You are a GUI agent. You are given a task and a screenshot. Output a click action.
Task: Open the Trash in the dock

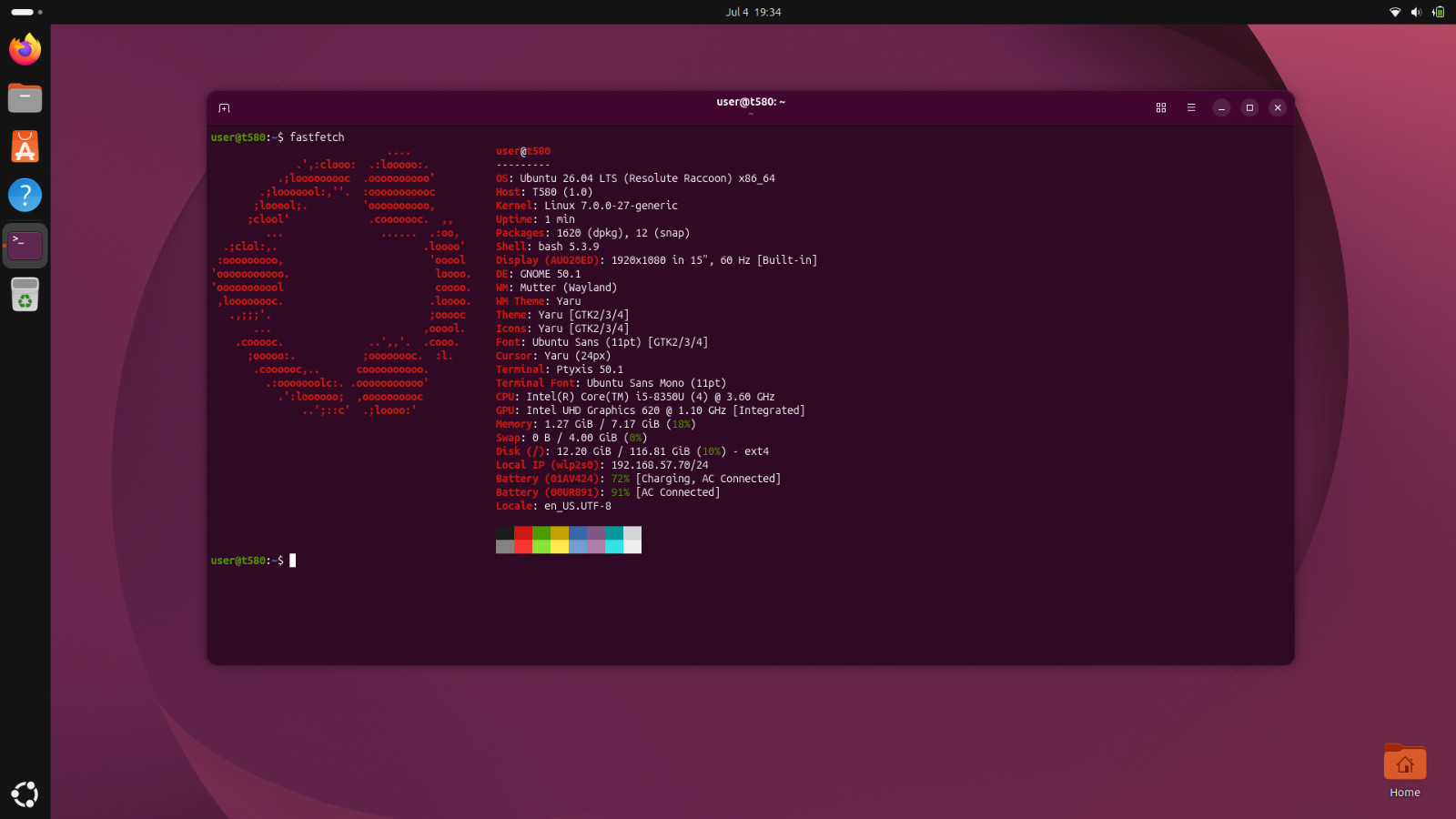25,294
